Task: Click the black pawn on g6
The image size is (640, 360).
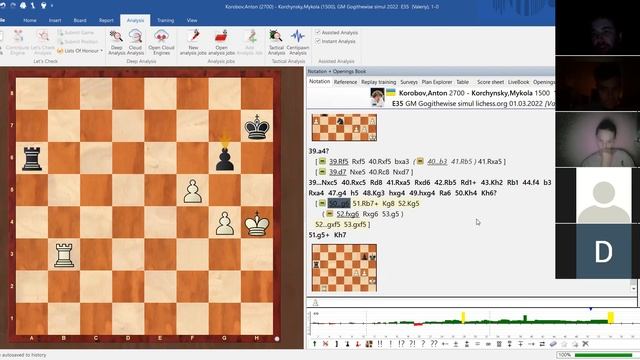Action: pos(224,158)
